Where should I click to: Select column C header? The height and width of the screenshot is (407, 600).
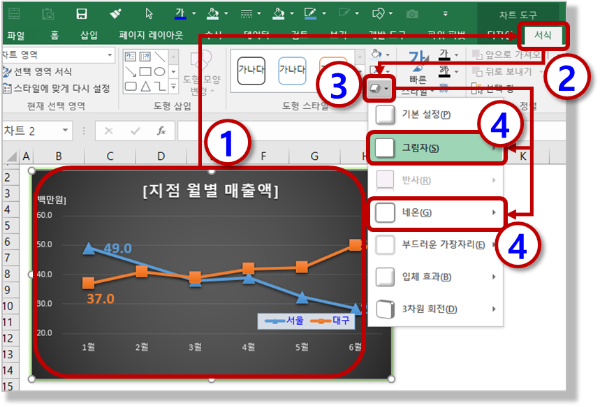tap(110, 156)
